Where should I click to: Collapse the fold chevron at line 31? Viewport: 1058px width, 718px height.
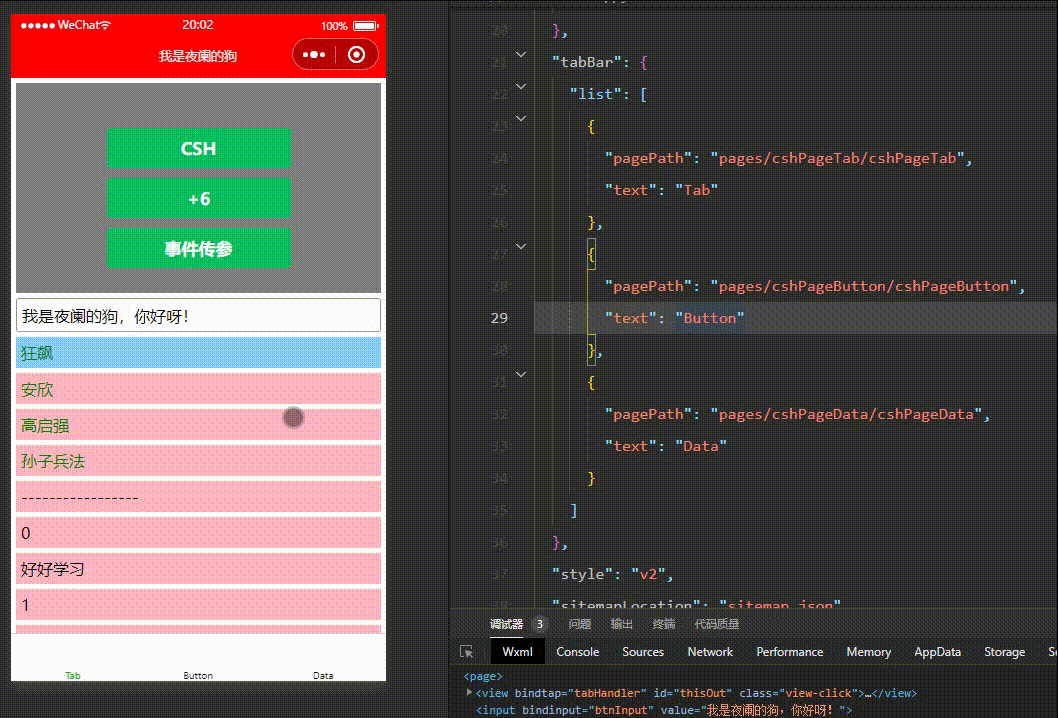click(521, 374)
